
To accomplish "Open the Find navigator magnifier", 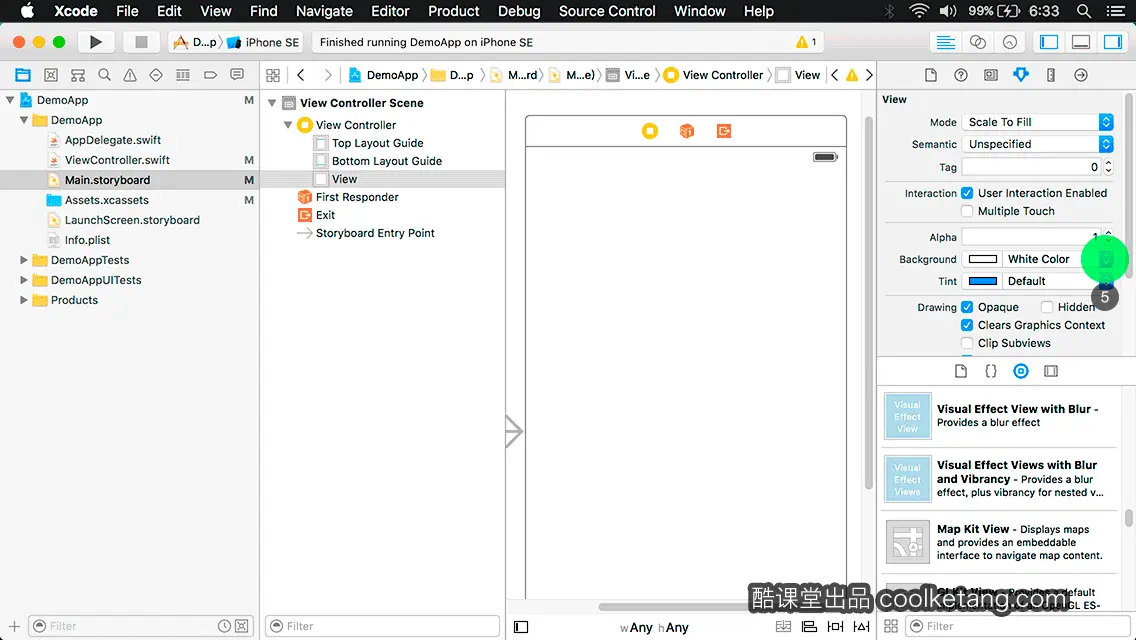I will (x=104, y=75).
